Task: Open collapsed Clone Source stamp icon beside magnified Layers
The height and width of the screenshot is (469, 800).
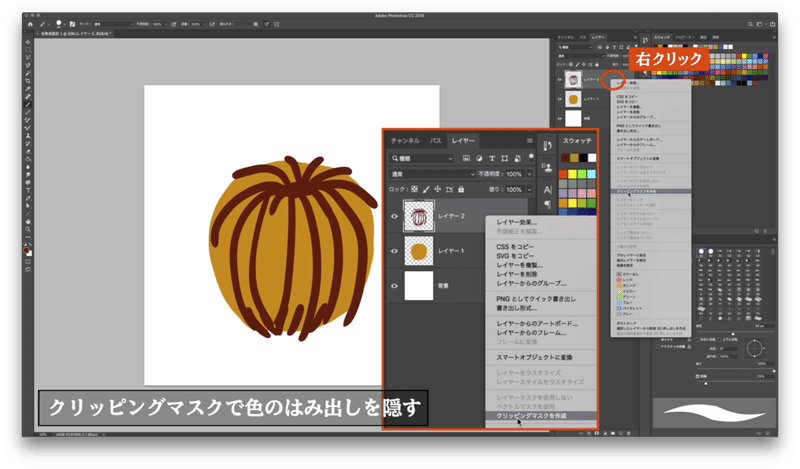Action: [547, 167]
